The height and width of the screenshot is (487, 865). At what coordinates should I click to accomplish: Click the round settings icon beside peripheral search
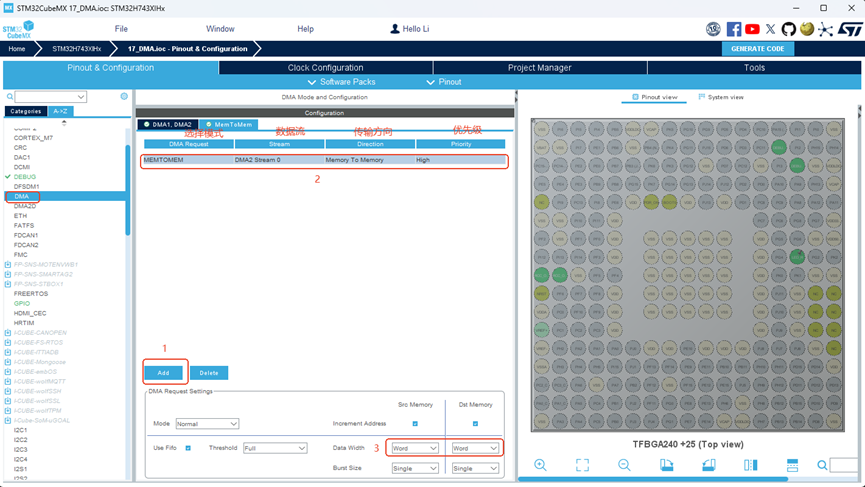tap(124, 96)
